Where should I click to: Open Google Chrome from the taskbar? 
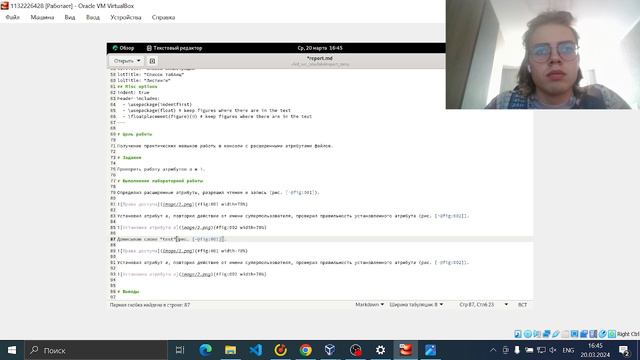306,350
